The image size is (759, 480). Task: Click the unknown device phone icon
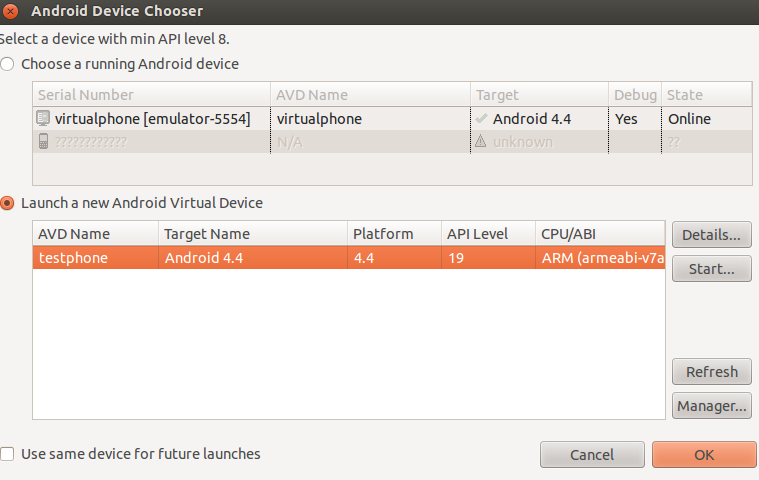click(x=43, y=142)
